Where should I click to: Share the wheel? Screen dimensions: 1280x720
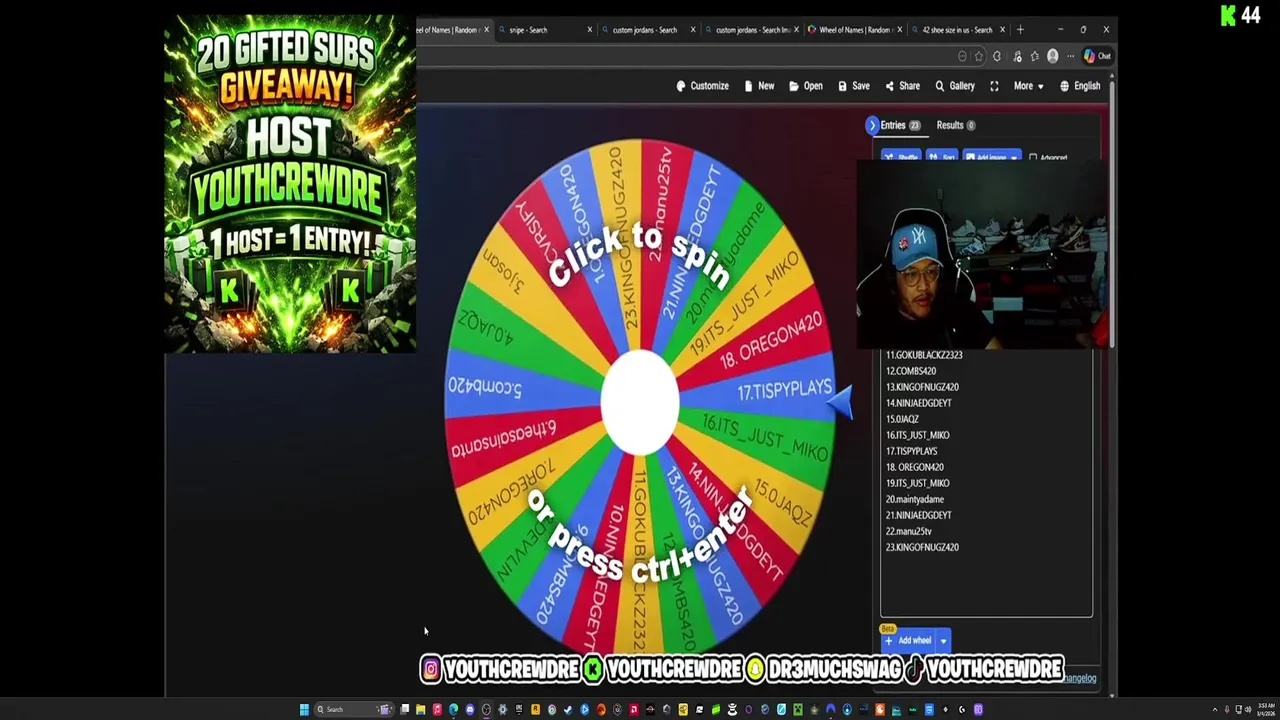(x=902, y=86)
